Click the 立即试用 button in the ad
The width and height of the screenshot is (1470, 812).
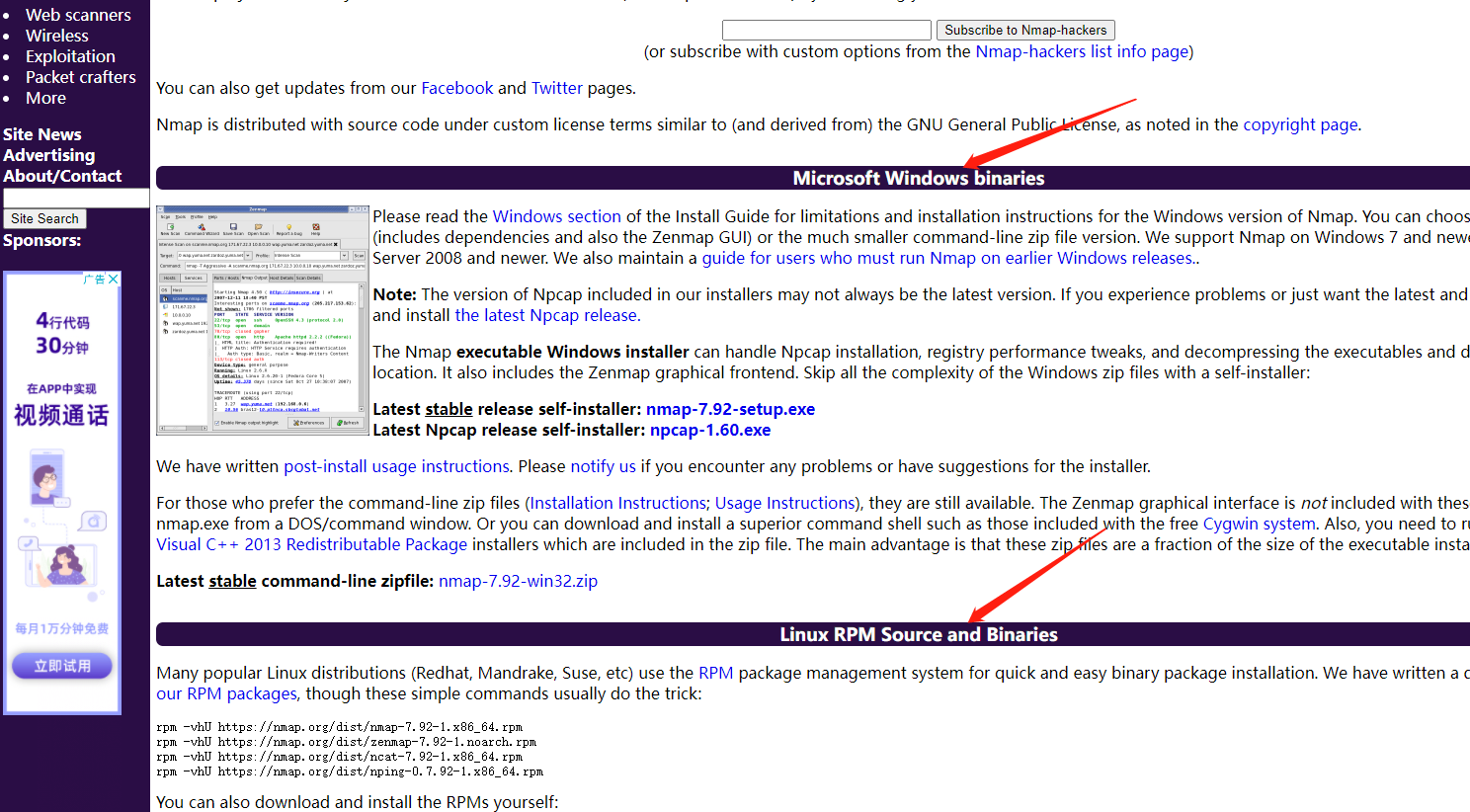(x=62, y=666)
